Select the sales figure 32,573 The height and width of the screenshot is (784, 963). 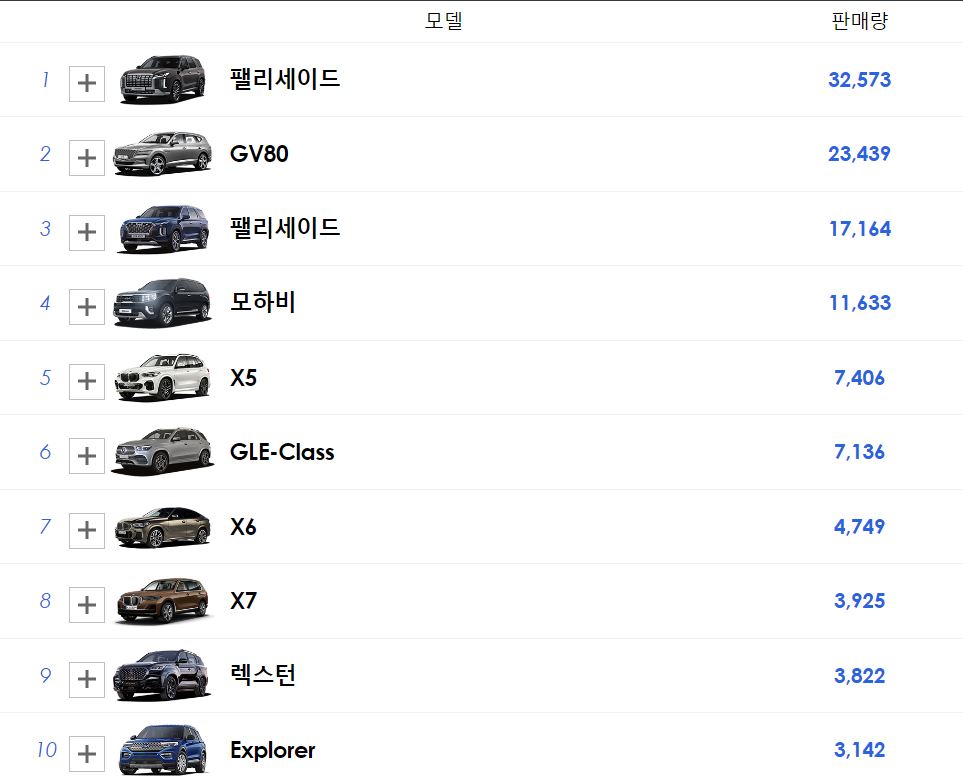click(x=859, y=80)
